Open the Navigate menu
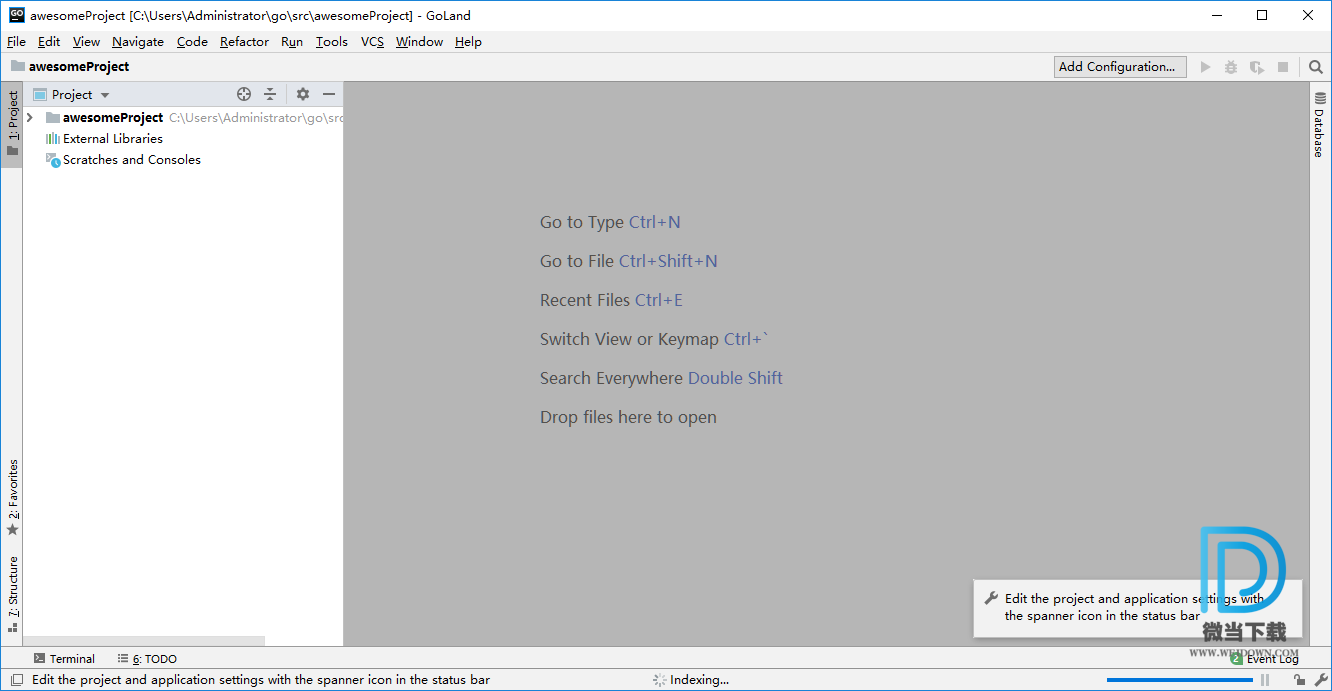This screenshot has width=1332, height=691. 138,41
